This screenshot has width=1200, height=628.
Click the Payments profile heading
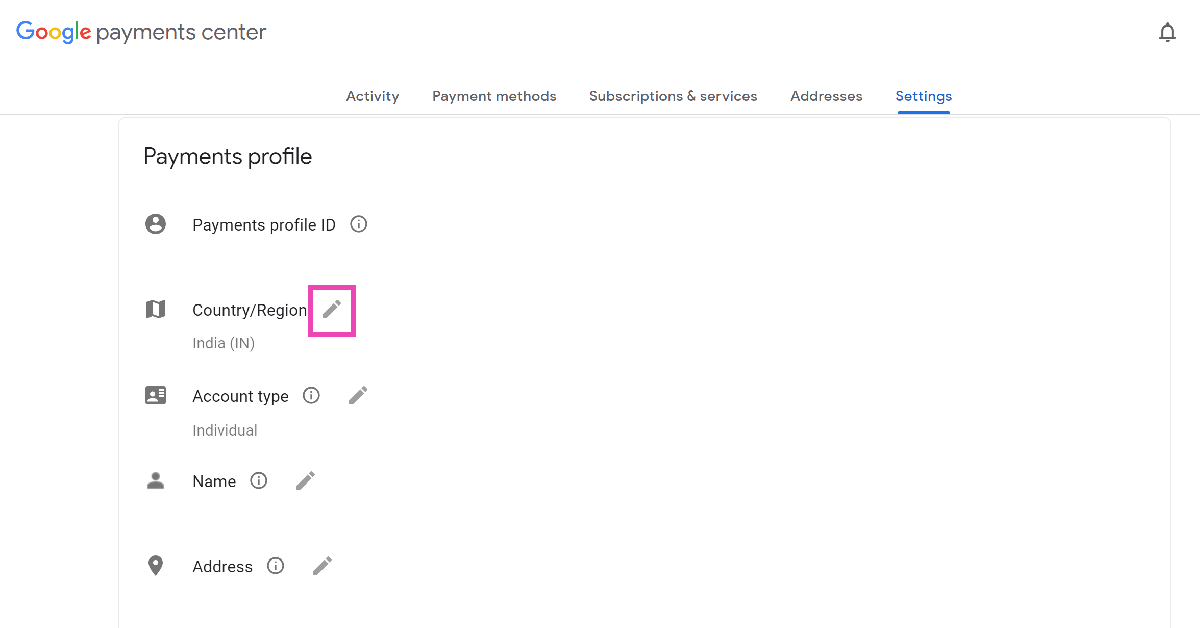click(228, 157)
